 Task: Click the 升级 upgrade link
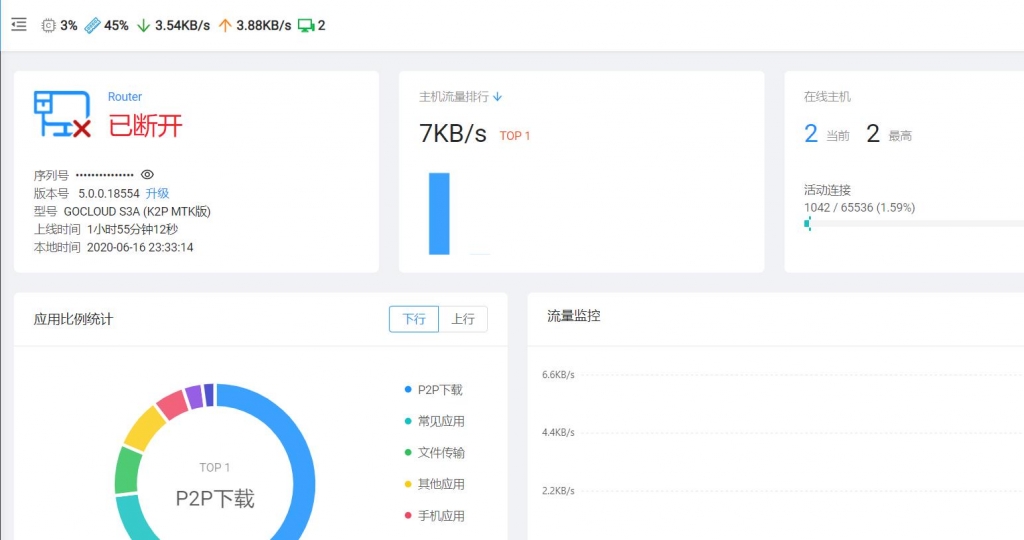pyautogui.click(x=157, y=193)
